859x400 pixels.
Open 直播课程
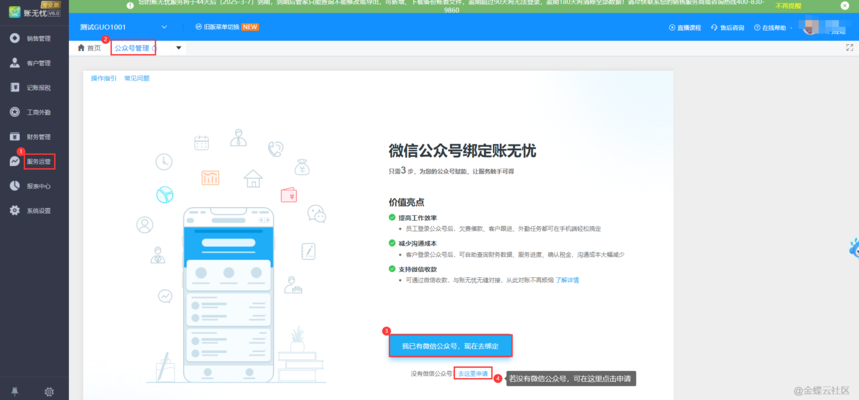(x=685, y=27)
